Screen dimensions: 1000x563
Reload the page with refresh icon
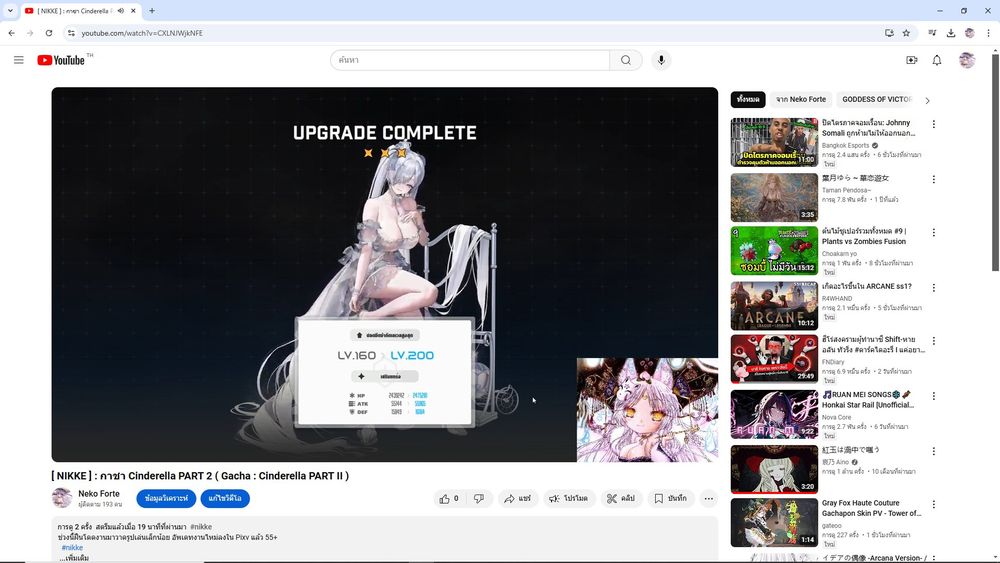click(48, 33)
